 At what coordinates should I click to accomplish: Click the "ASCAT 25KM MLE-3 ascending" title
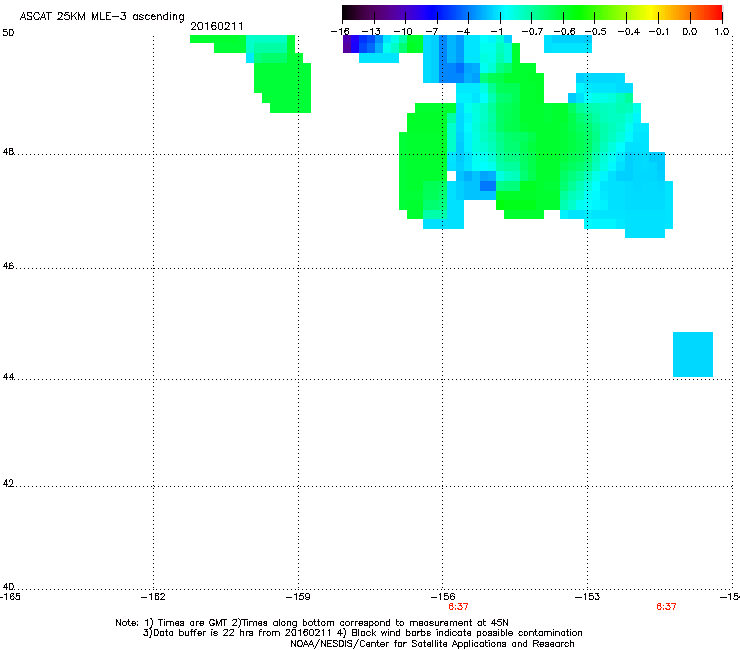102,16
